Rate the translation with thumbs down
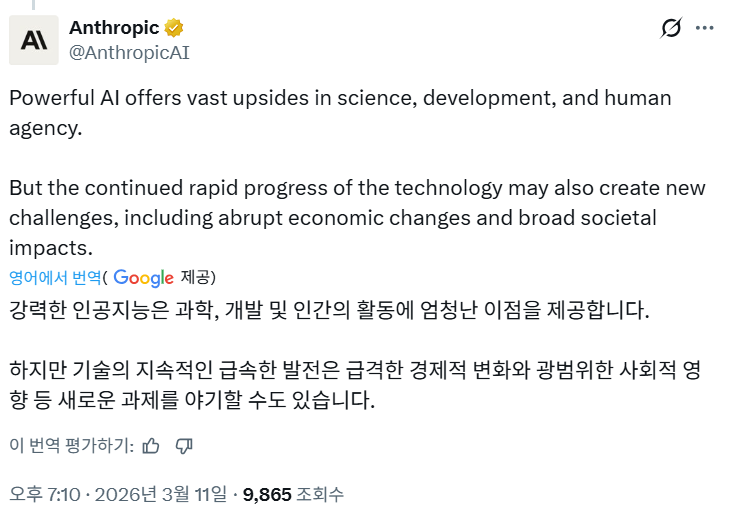729x517 pixels. 184,445
